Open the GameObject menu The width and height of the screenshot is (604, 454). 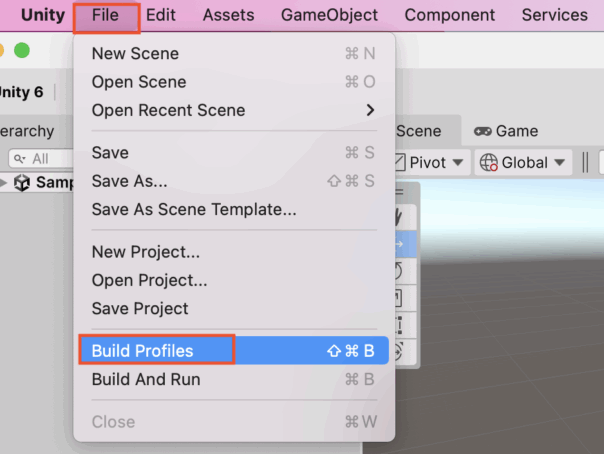coord(329,15)
